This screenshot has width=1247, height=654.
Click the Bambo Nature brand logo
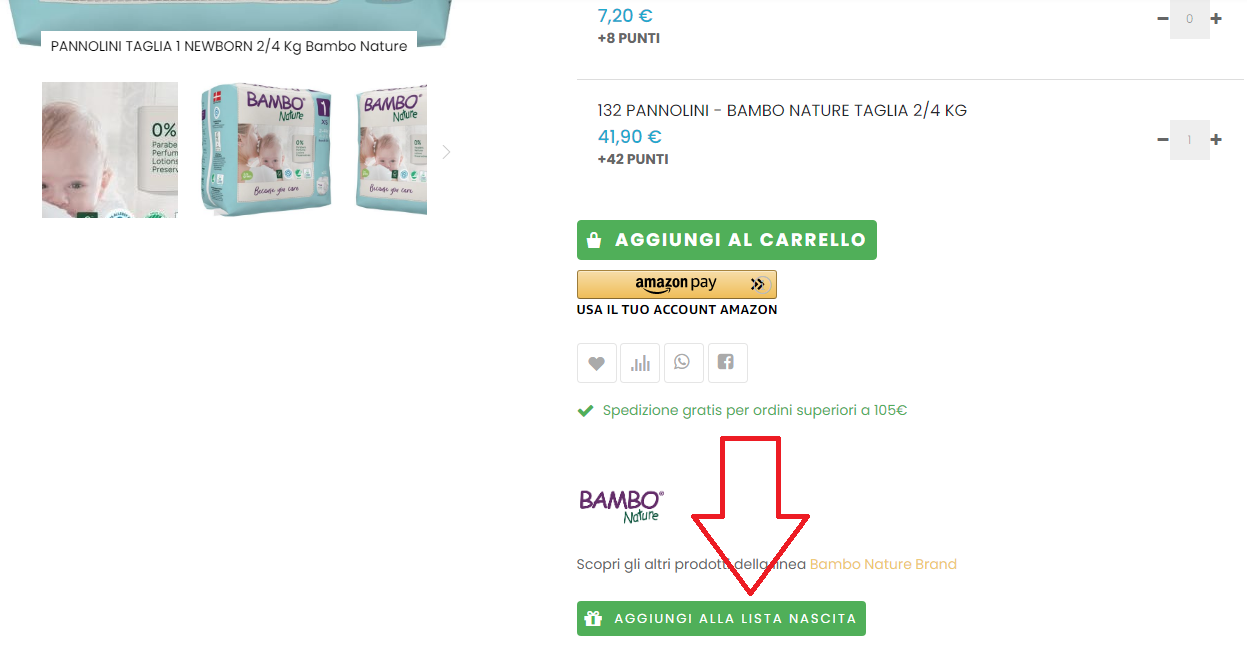click(x=621, y=505)
